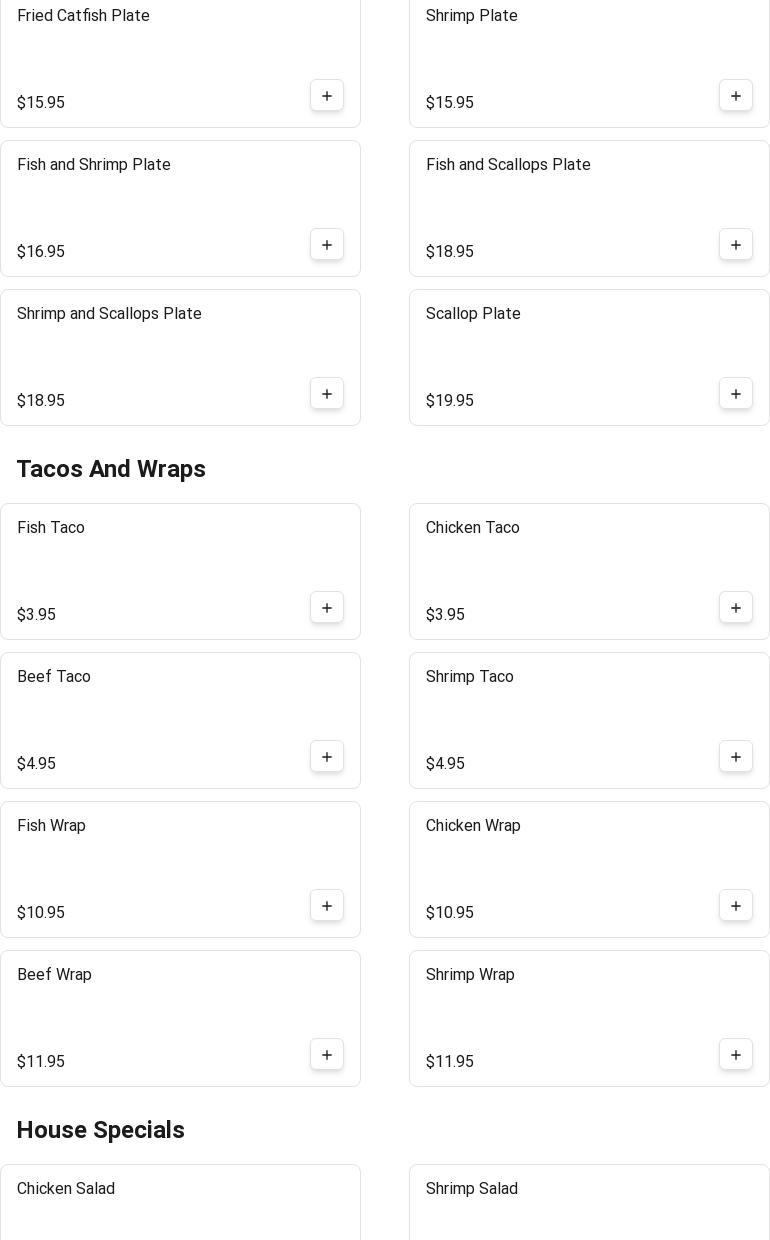770x1240 pixels.
Task: Add Scallop Plate via plus icon
Action: [x=736, y=394]
